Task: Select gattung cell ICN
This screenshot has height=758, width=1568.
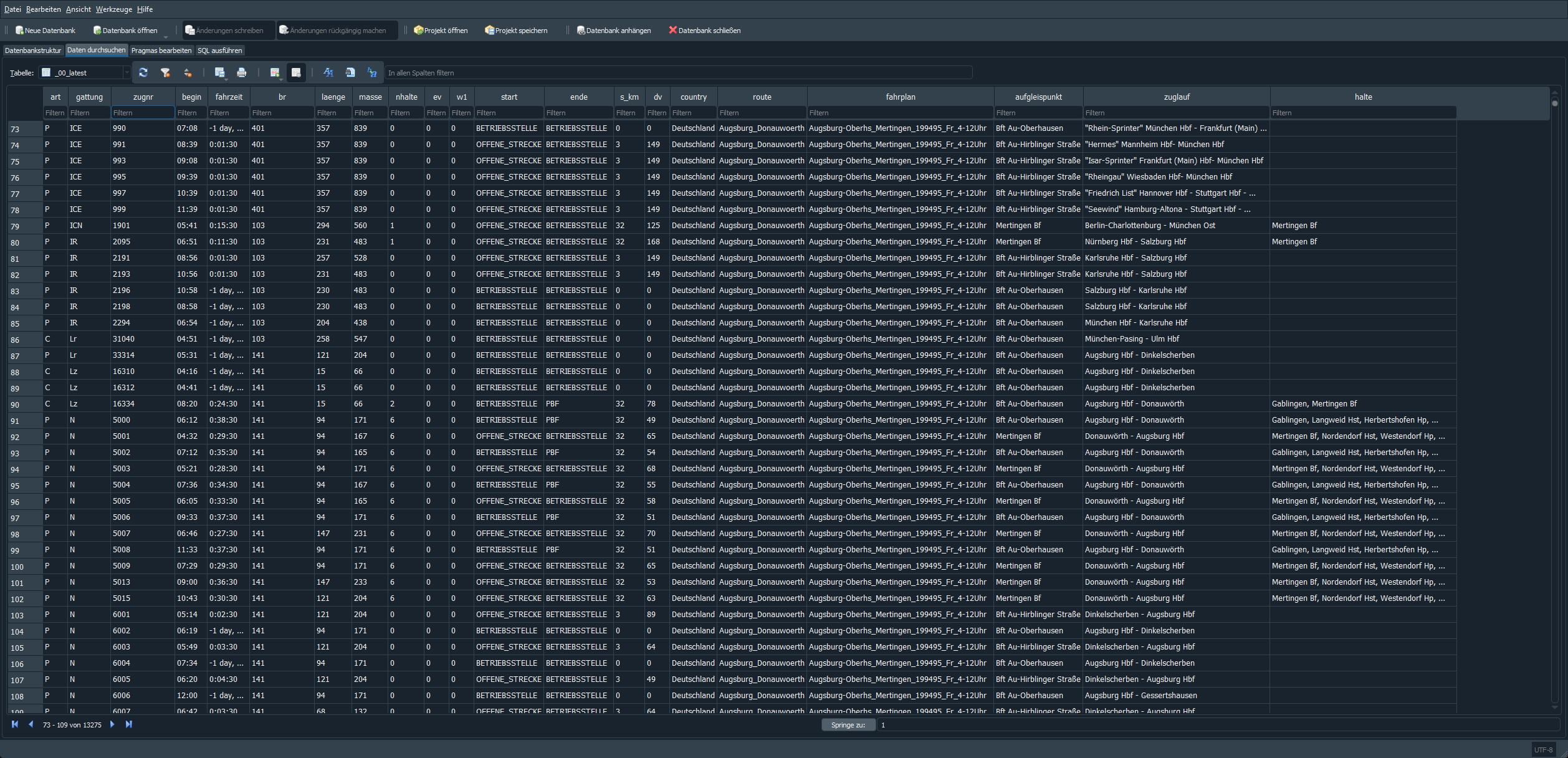Action: [90, 226]
